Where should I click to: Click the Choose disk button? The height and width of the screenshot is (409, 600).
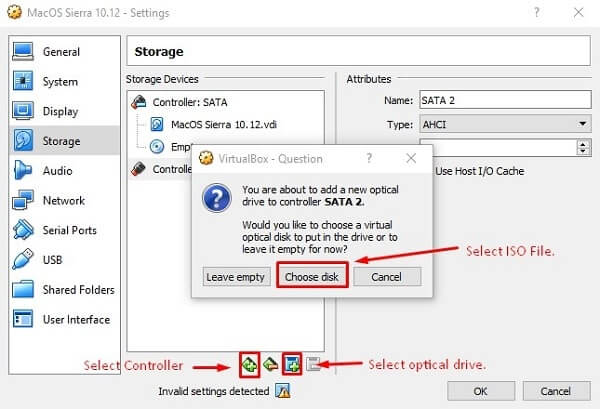pos(312,276)
